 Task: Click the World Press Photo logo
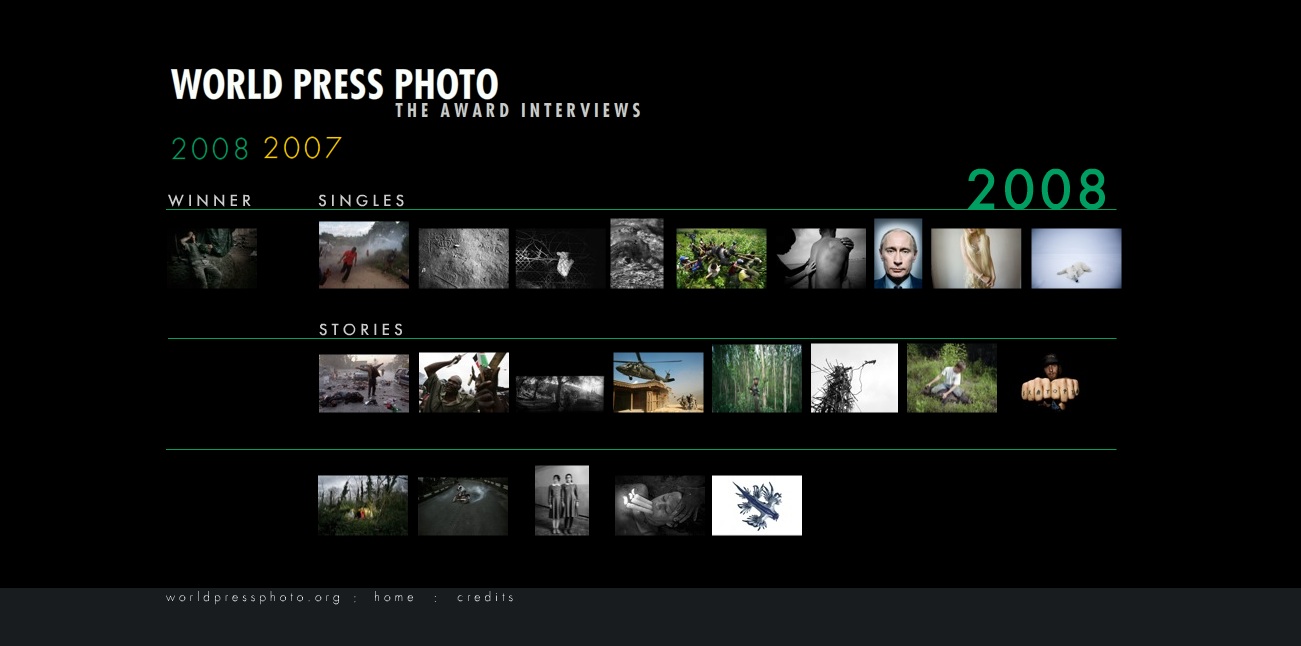coord(335,85)
